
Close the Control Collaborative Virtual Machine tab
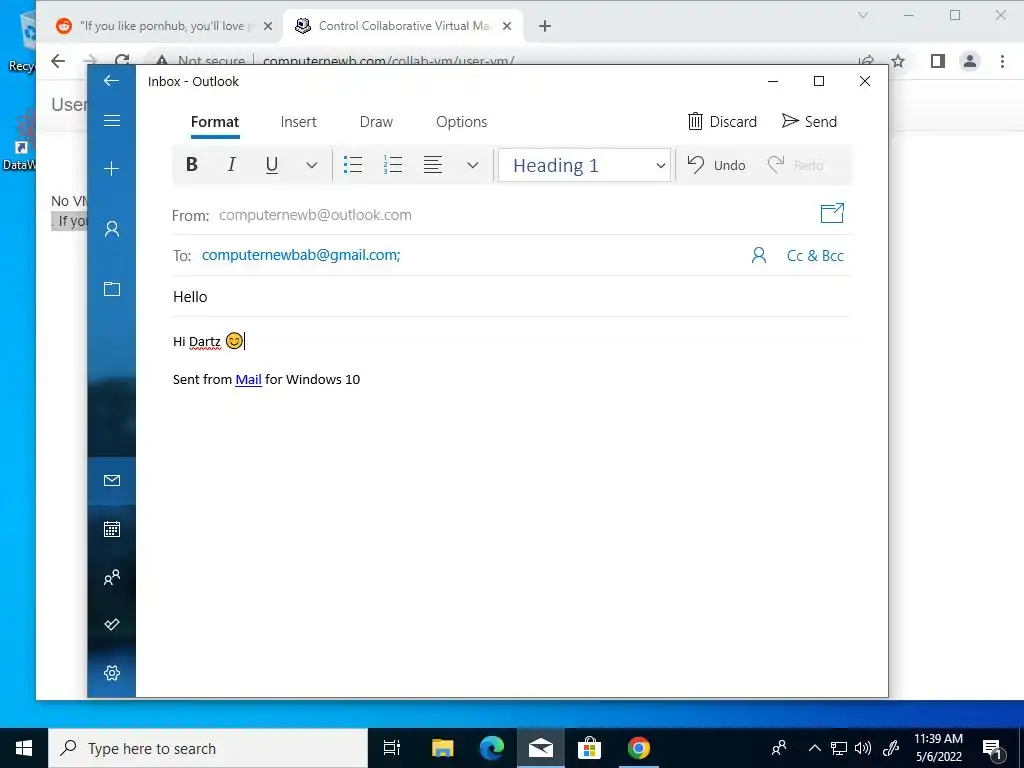(x=507, y=26)
